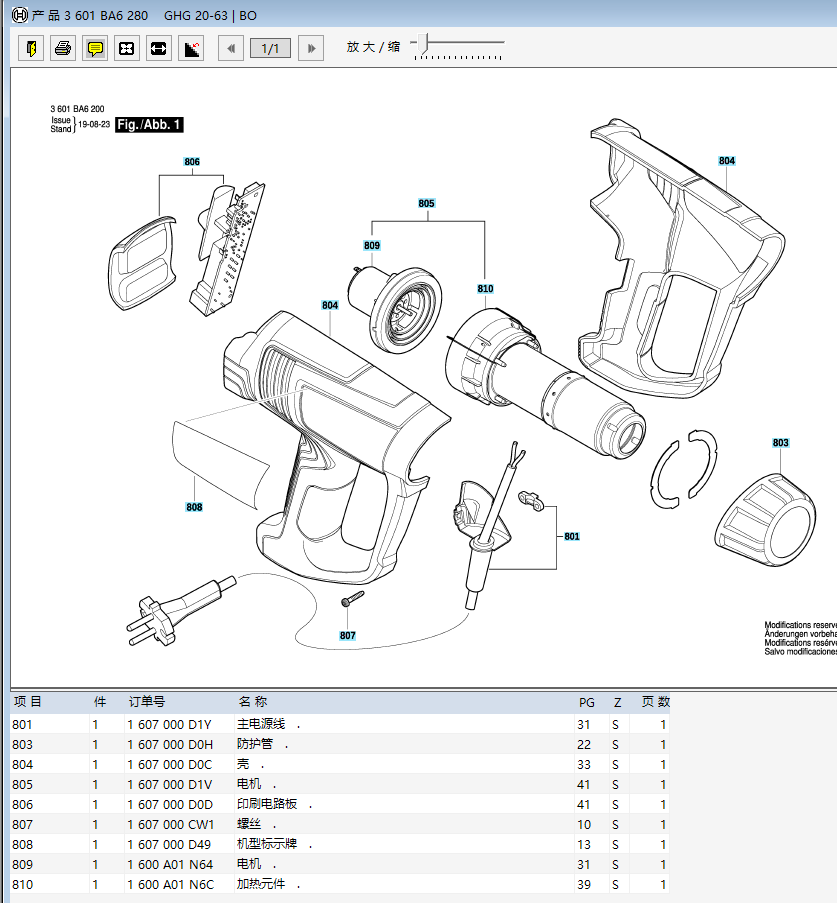The image size is (837, 903).
Task: Click the fit-to-window icon
Action: [x=127, y=48]
